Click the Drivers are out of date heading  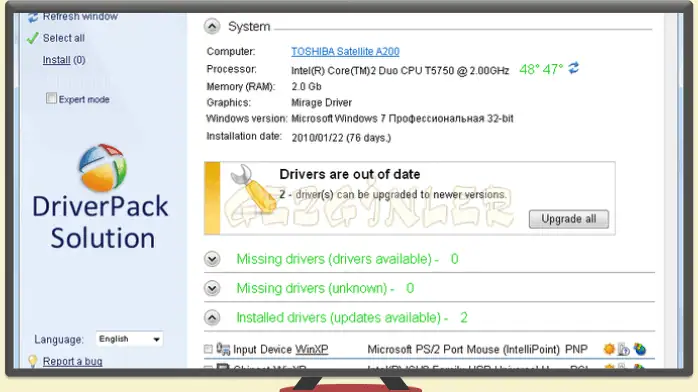349,174
